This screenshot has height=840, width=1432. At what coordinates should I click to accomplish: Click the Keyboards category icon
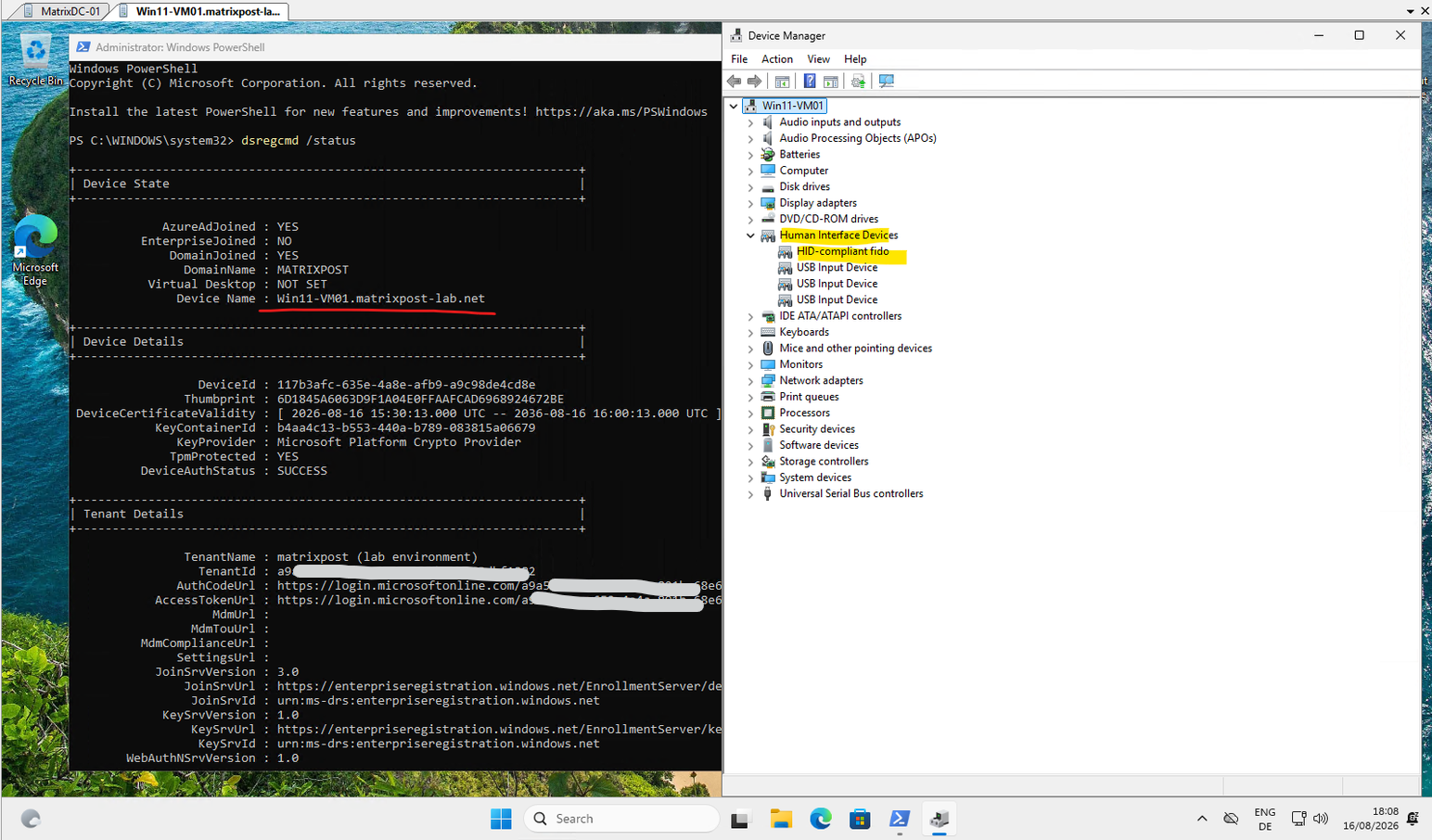point(768,332)
